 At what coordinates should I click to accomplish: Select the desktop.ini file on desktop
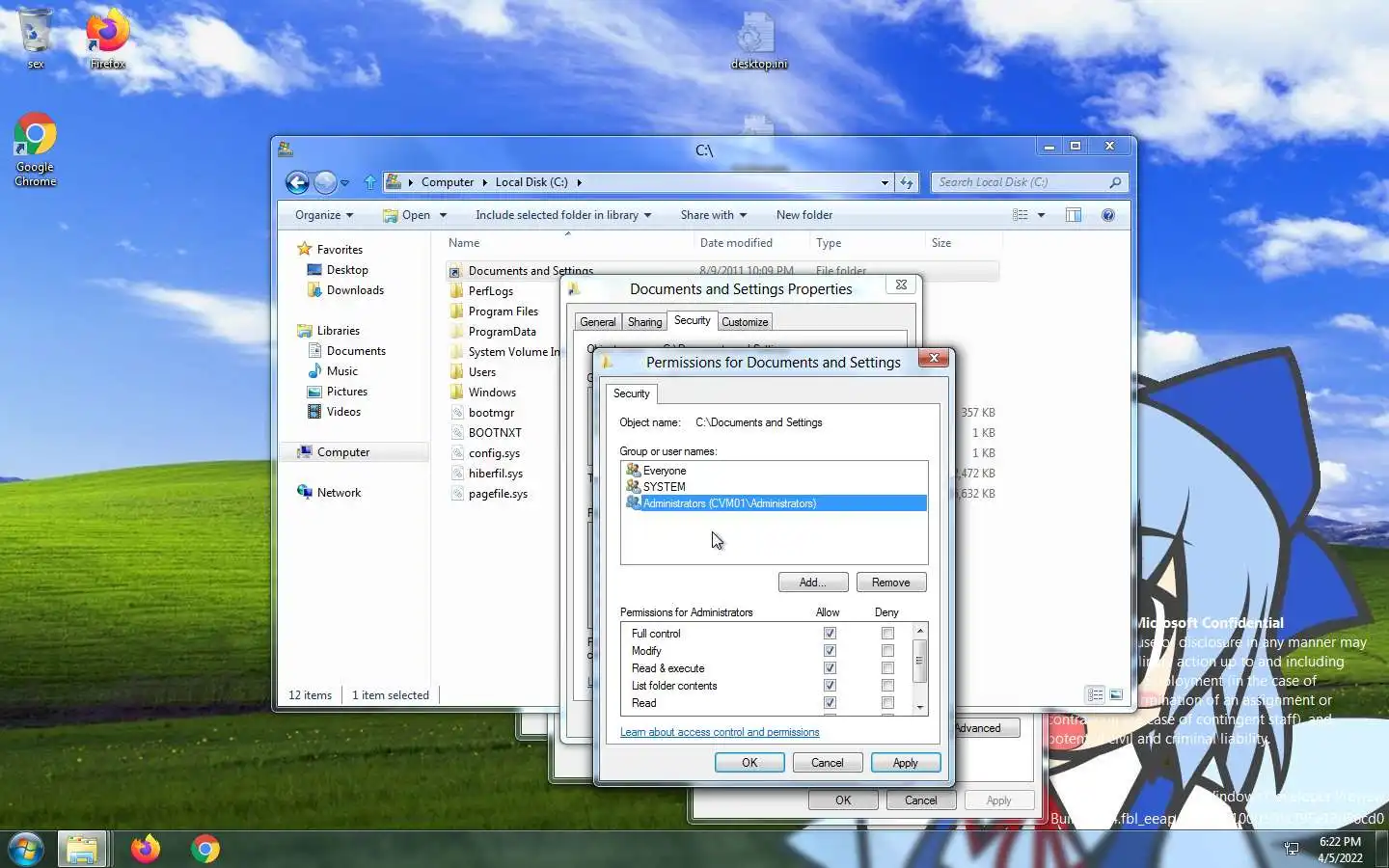pyautogui.click(x=758, y=41)
